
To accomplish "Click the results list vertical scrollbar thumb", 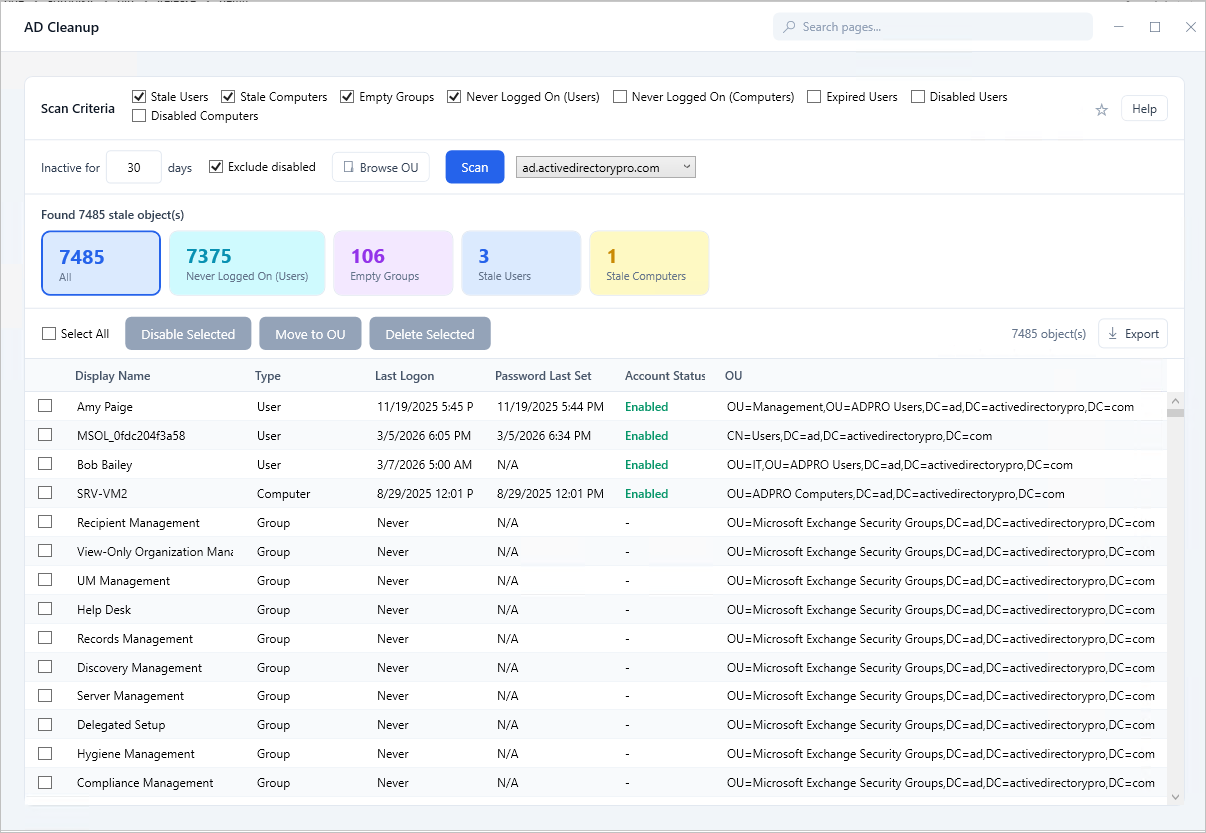I will [x=1175, y=412].
